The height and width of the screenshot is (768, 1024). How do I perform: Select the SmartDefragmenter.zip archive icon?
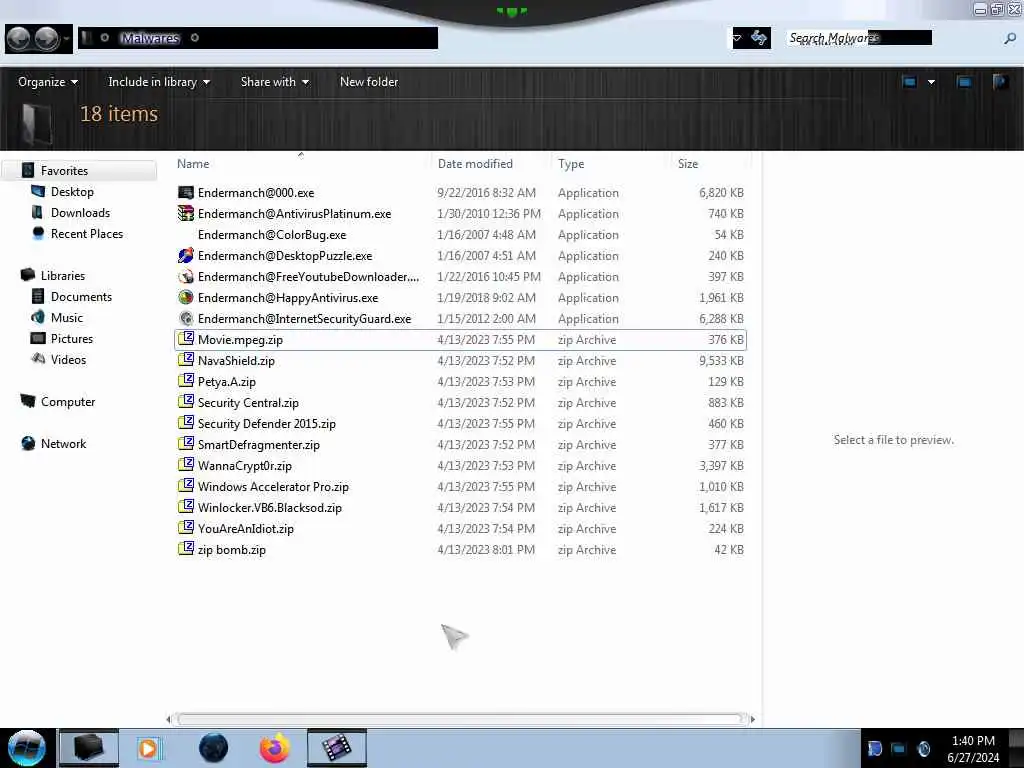tap(186, 443)
